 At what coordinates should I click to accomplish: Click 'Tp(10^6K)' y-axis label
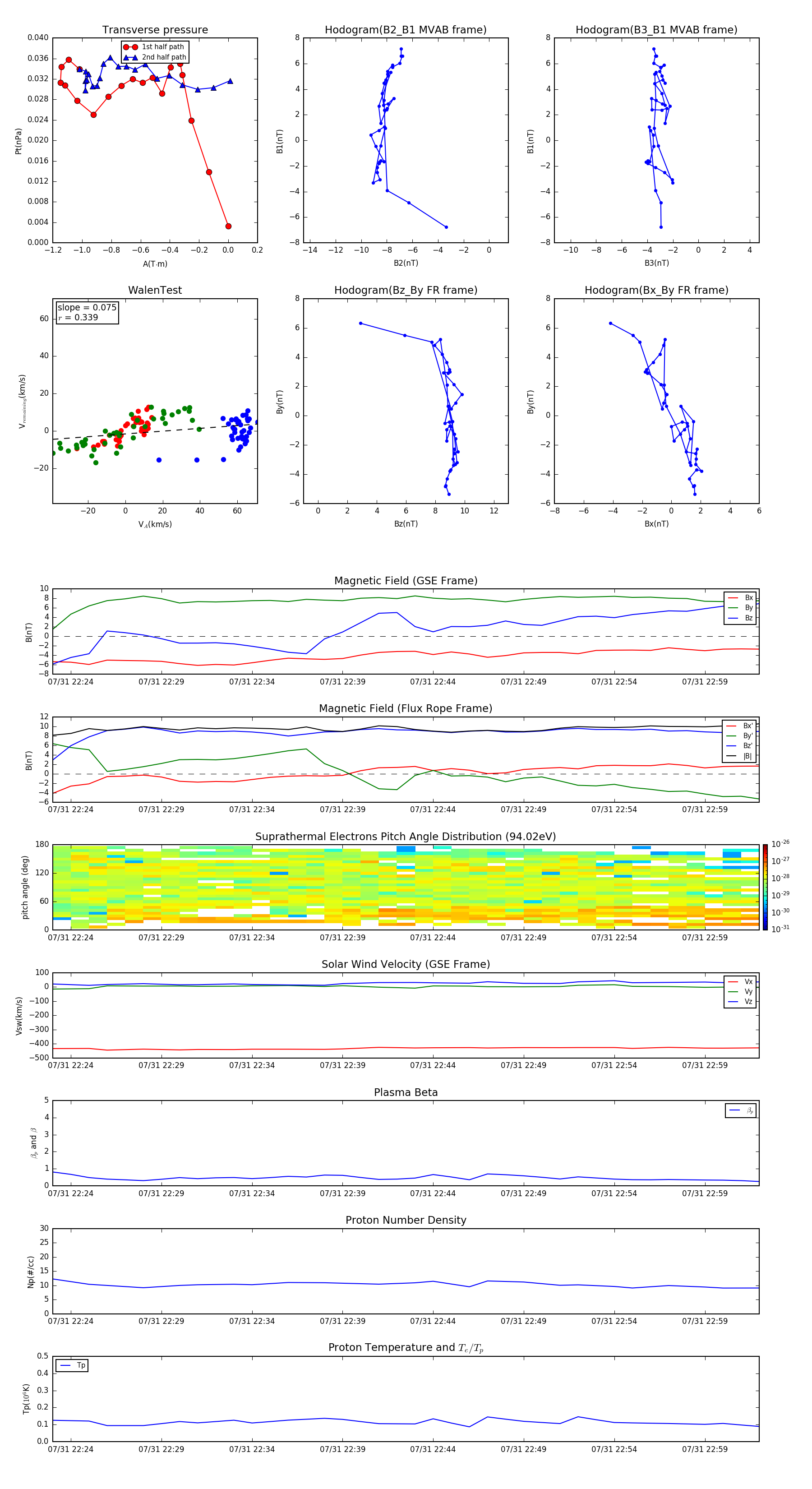click(26, 1399)
